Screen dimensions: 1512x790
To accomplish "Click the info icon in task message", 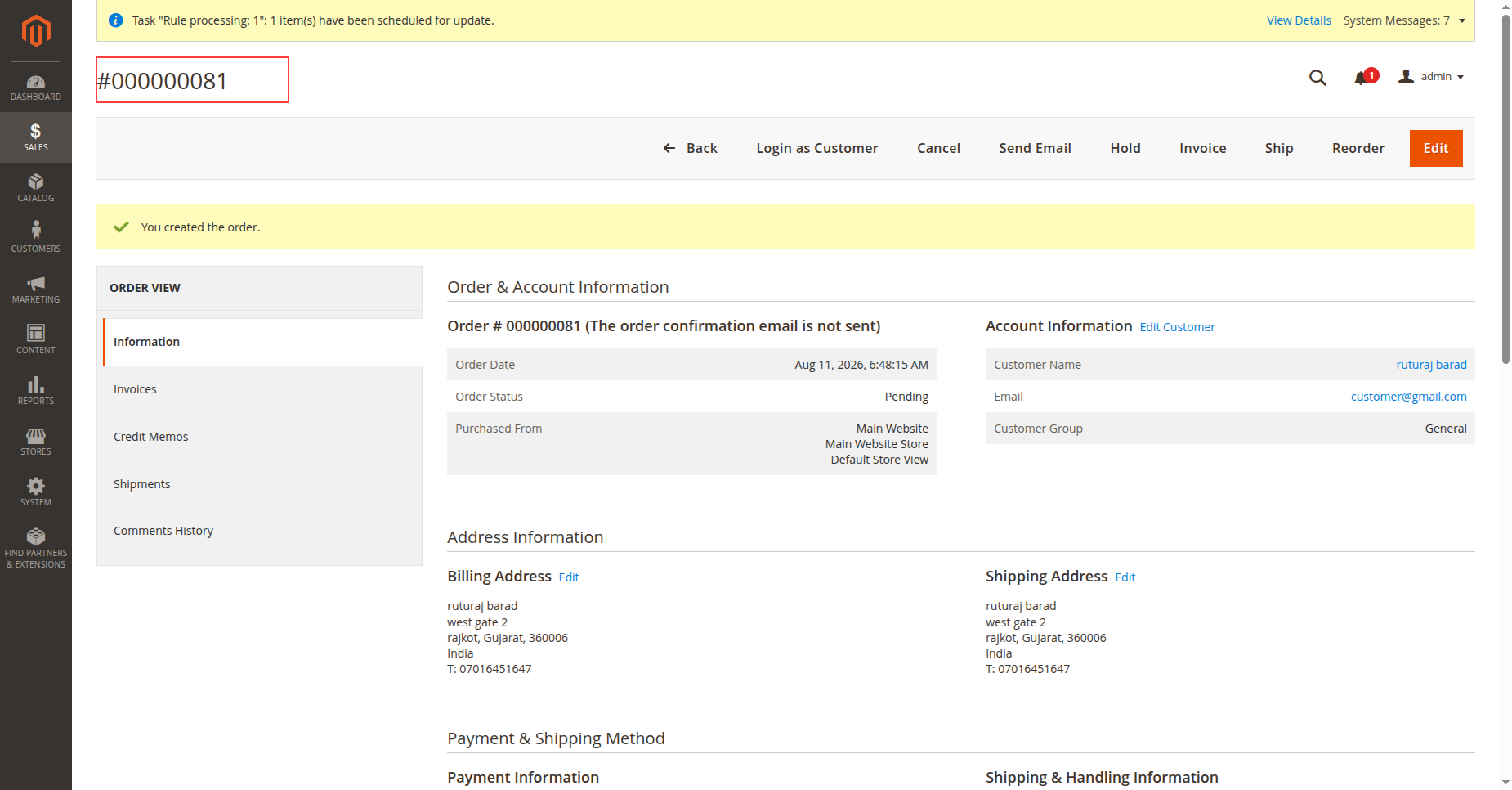I will (116, 20).
